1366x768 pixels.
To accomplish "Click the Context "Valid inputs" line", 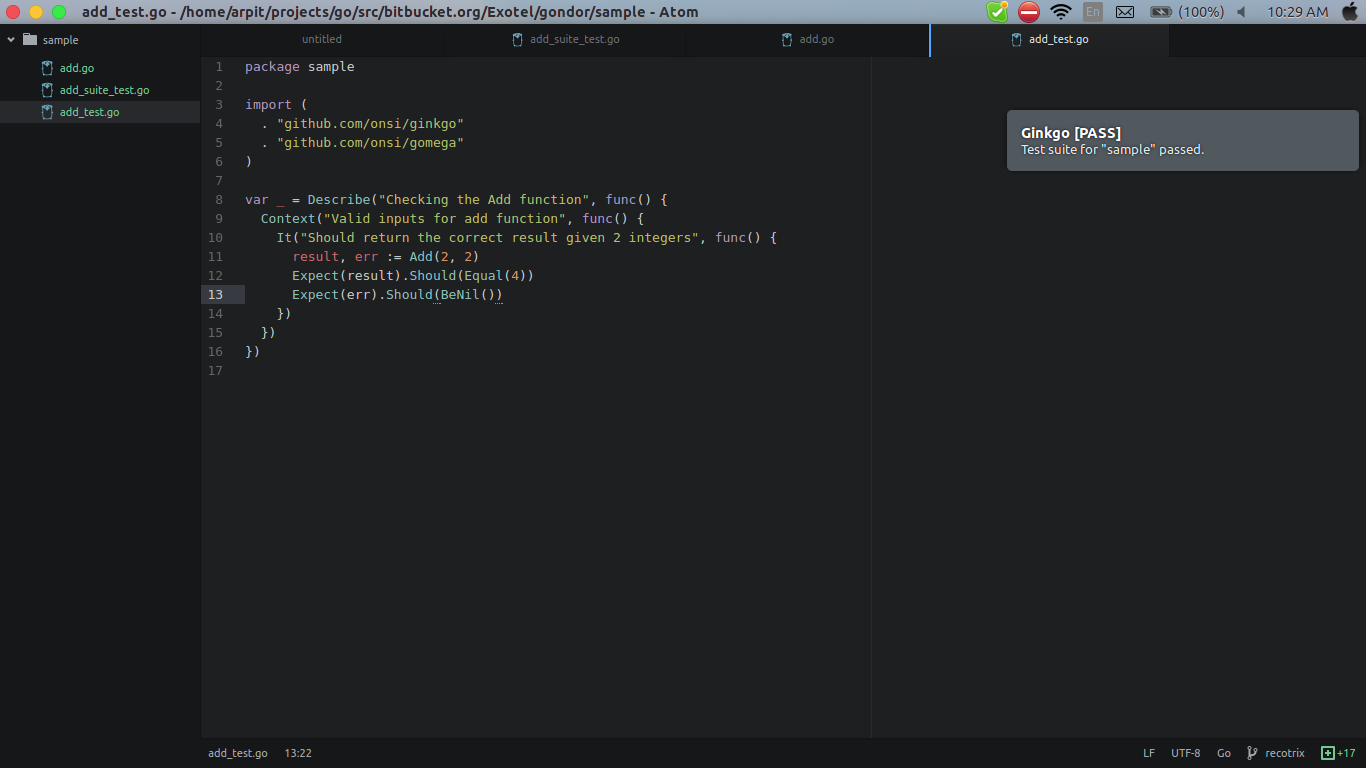I will 453,218.
